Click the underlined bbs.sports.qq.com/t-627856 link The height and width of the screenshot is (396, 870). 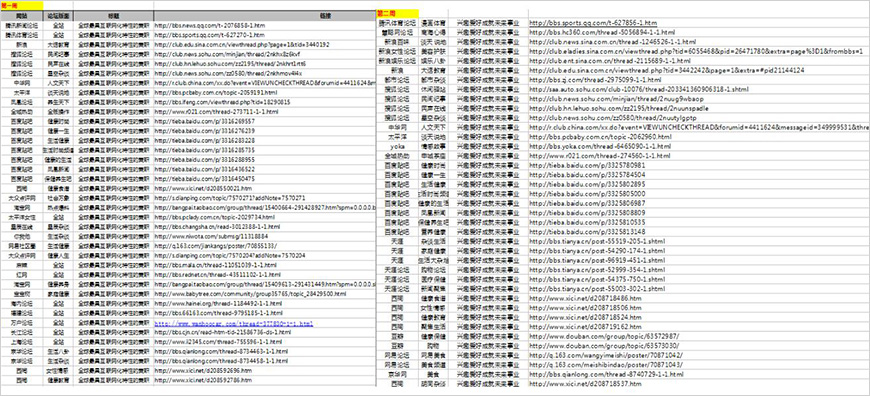pyautogui.click(x=593, y=23)
